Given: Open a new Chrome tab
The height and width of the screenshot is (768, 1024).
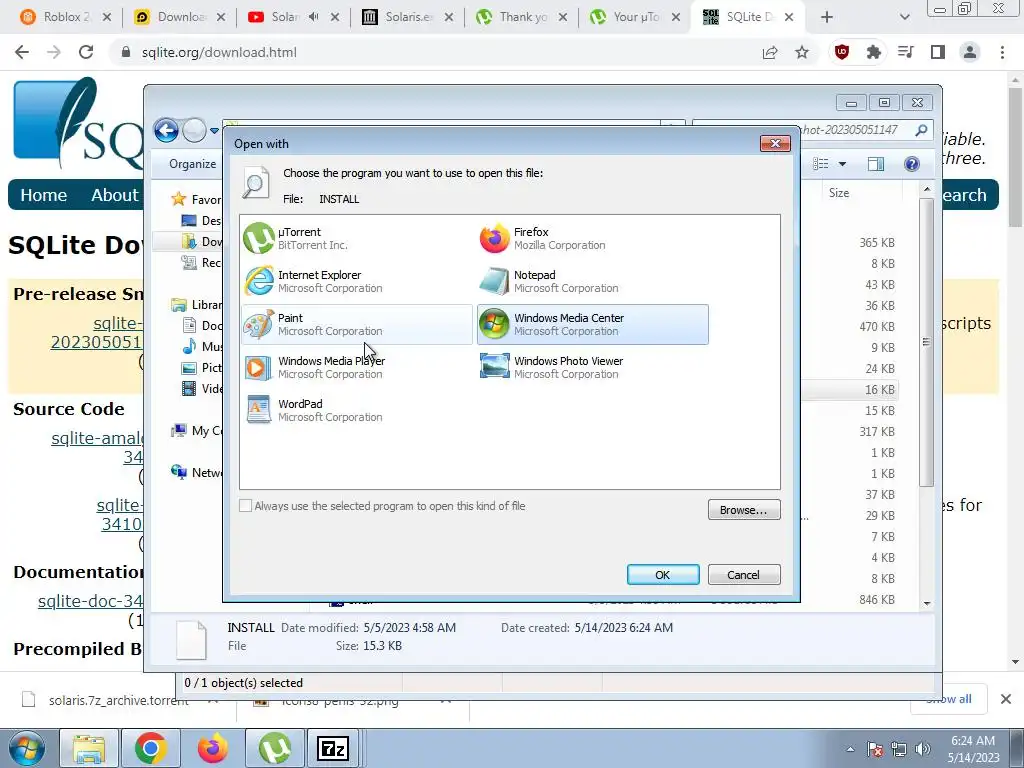Looking at the screenshot, I should click(827, 17).
